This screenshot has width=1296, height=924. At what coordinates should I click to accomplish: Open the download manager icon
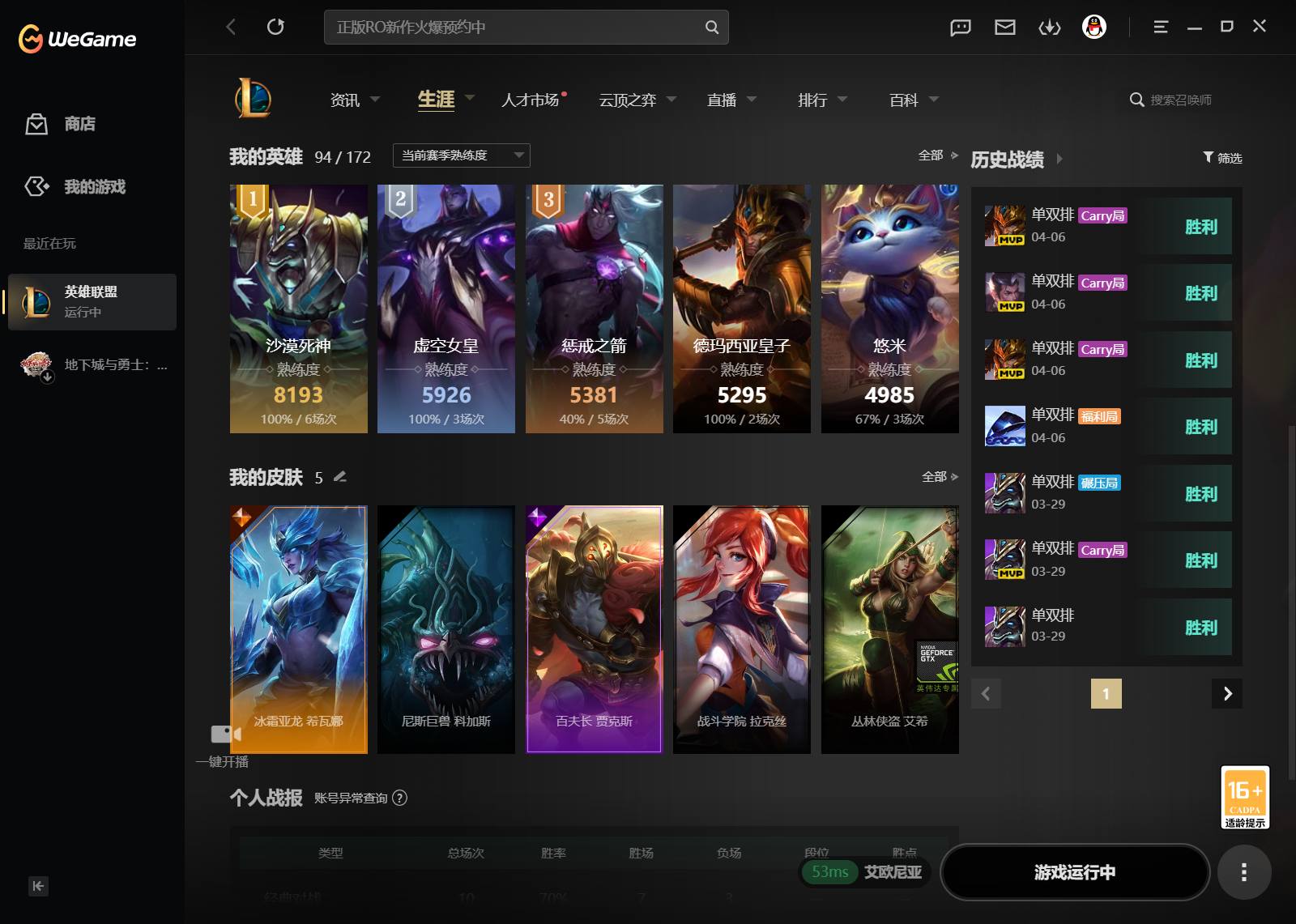pyautogui.click(x=1050, y=28)
